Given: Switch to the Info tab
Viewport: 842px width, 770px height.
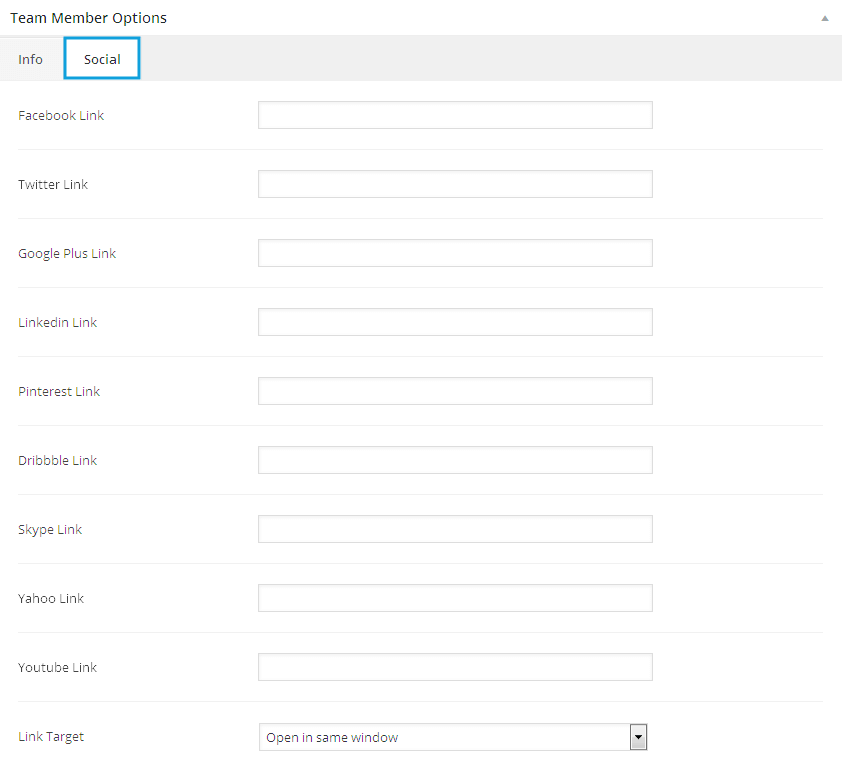Looking at the screenshot, I should (31, 59).
